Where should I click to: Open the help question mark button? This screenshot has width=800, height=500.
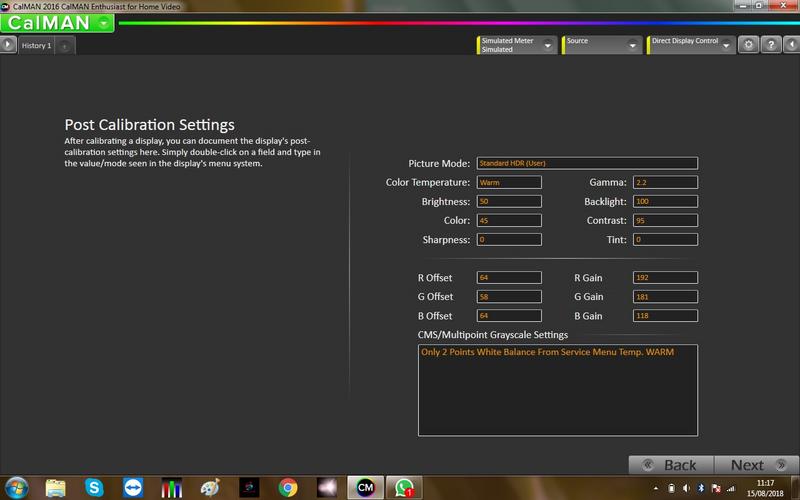point(771,45)
